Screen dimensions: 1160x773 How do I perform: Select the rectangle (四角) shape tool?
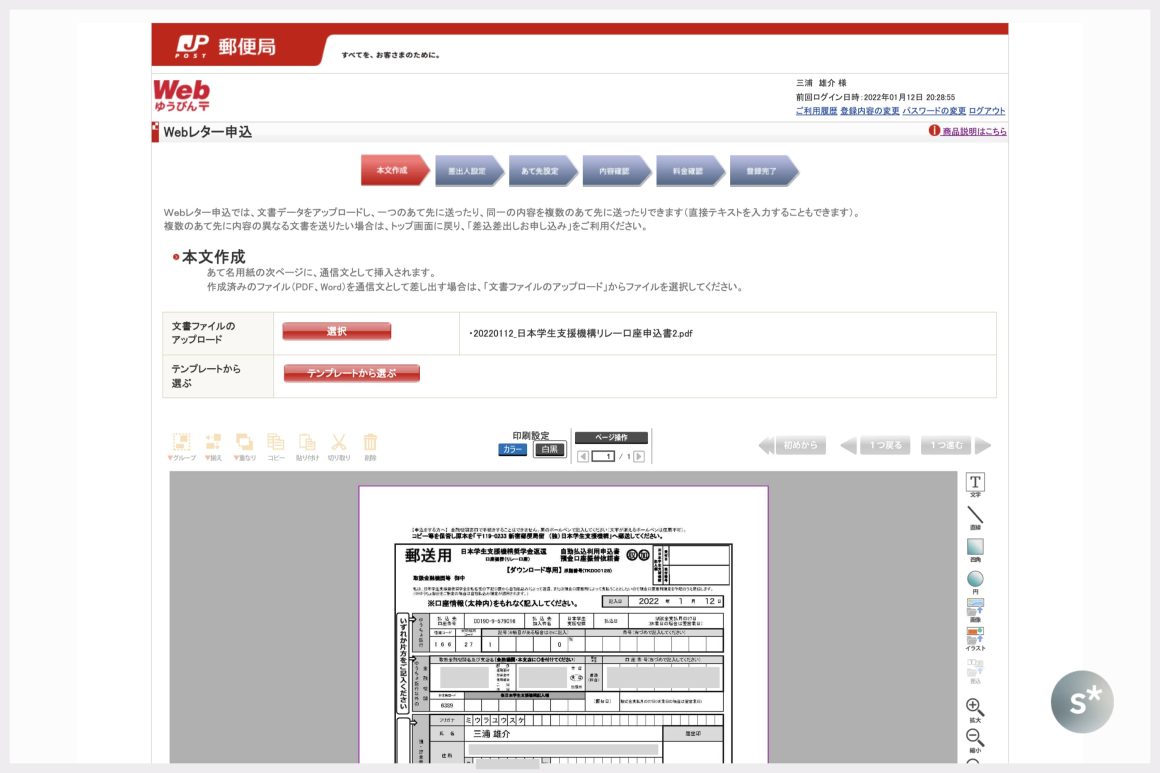coord(974,548)
